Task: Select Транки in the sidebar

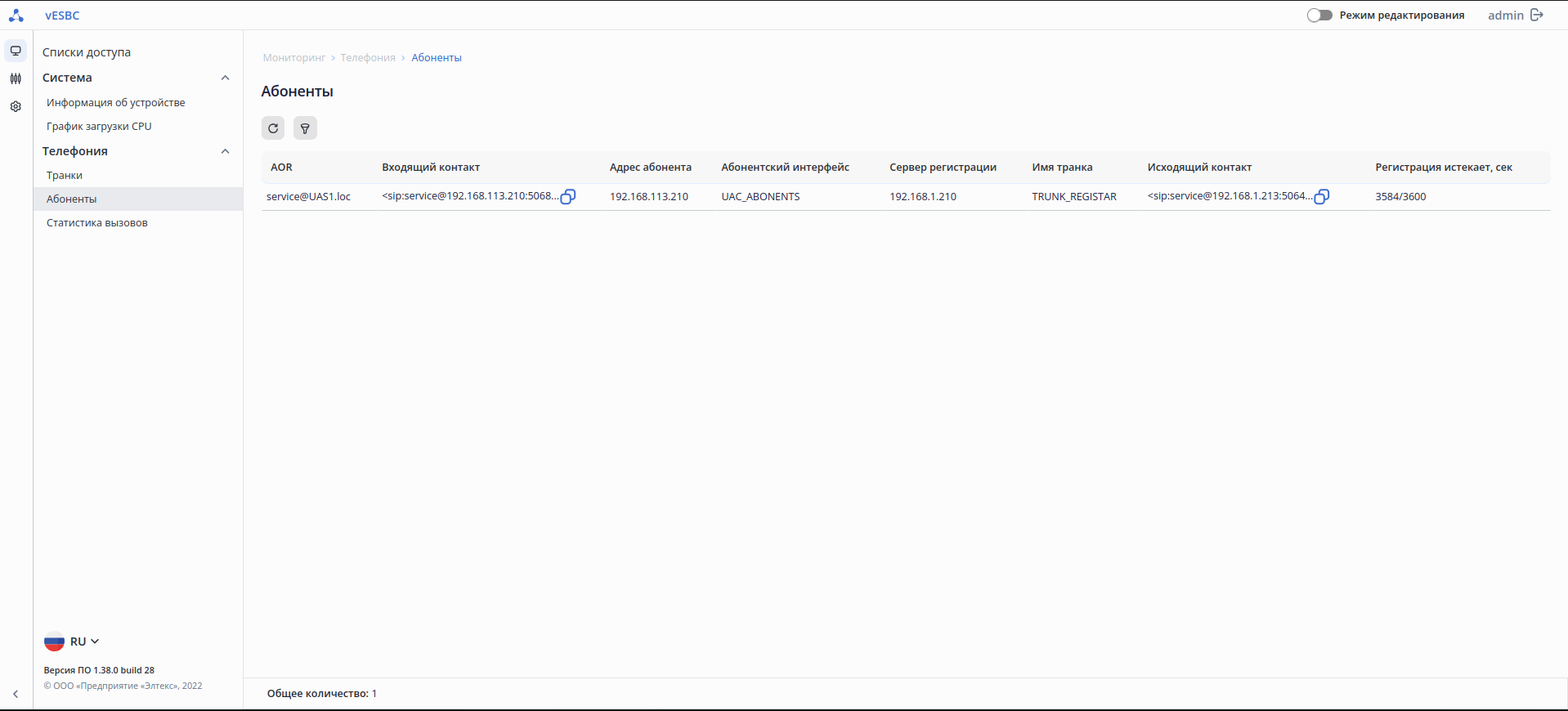Action: [65, 176]
